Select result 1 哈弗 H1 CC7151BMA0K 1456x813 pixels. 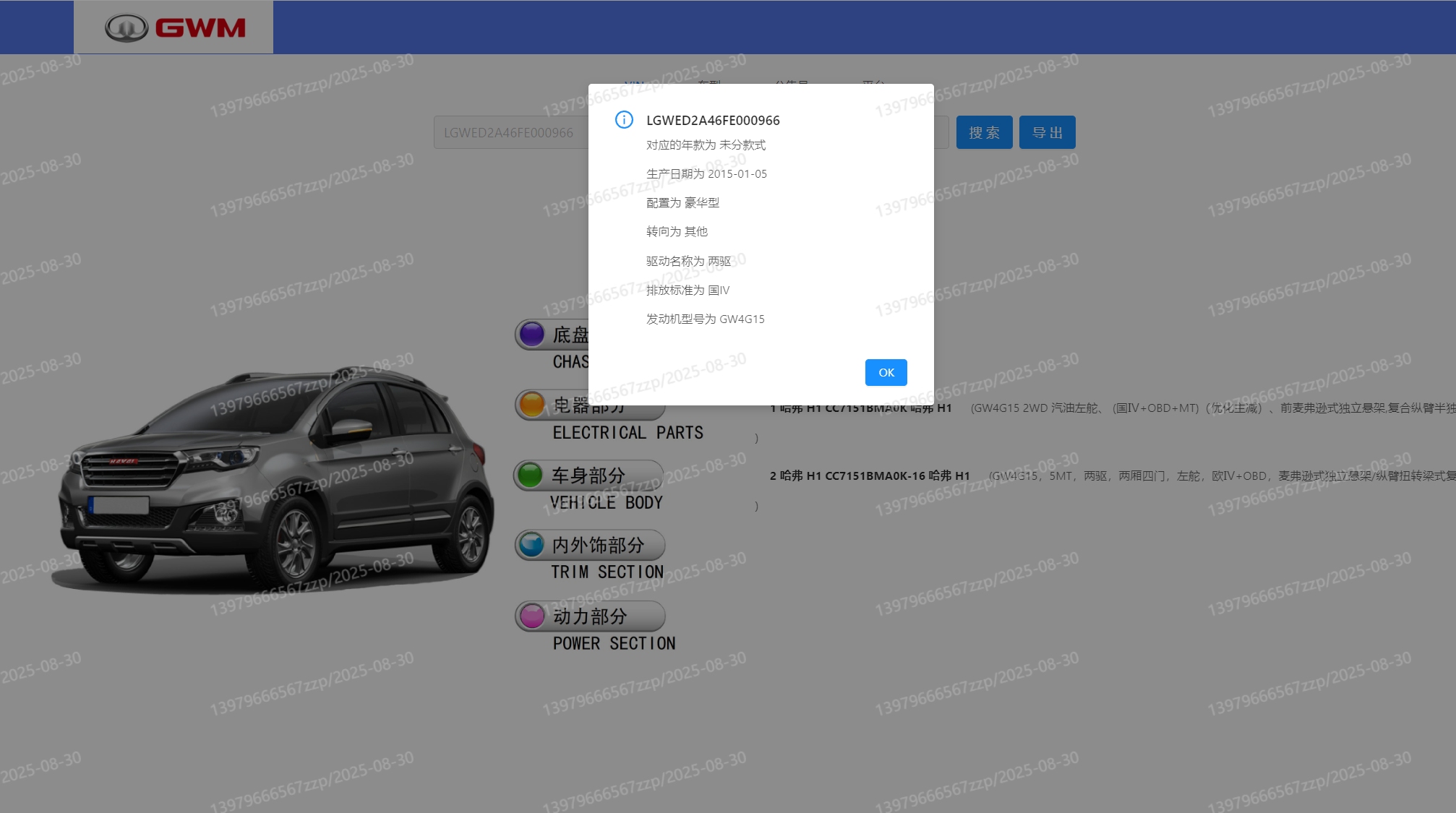click(x=860, y=409)
